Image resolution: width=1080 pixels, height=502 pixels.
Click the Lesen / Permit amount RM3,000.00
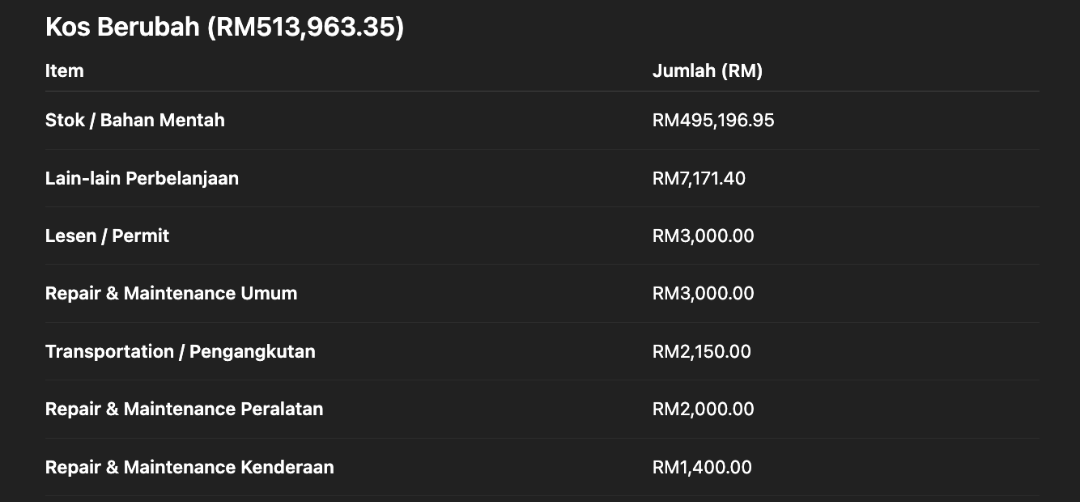coord(703,237)
